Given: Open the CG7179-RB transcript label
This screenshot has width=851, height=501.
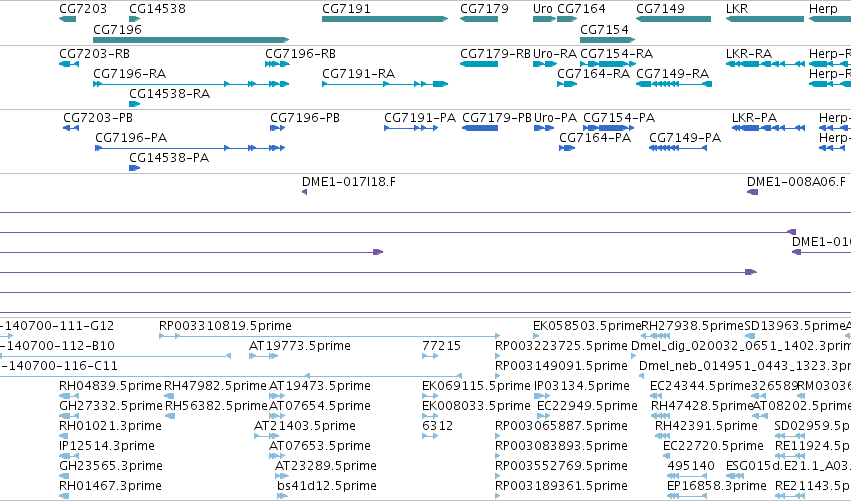Looking at the screenshot, I should pyautogui.click(x=496, y=54).
